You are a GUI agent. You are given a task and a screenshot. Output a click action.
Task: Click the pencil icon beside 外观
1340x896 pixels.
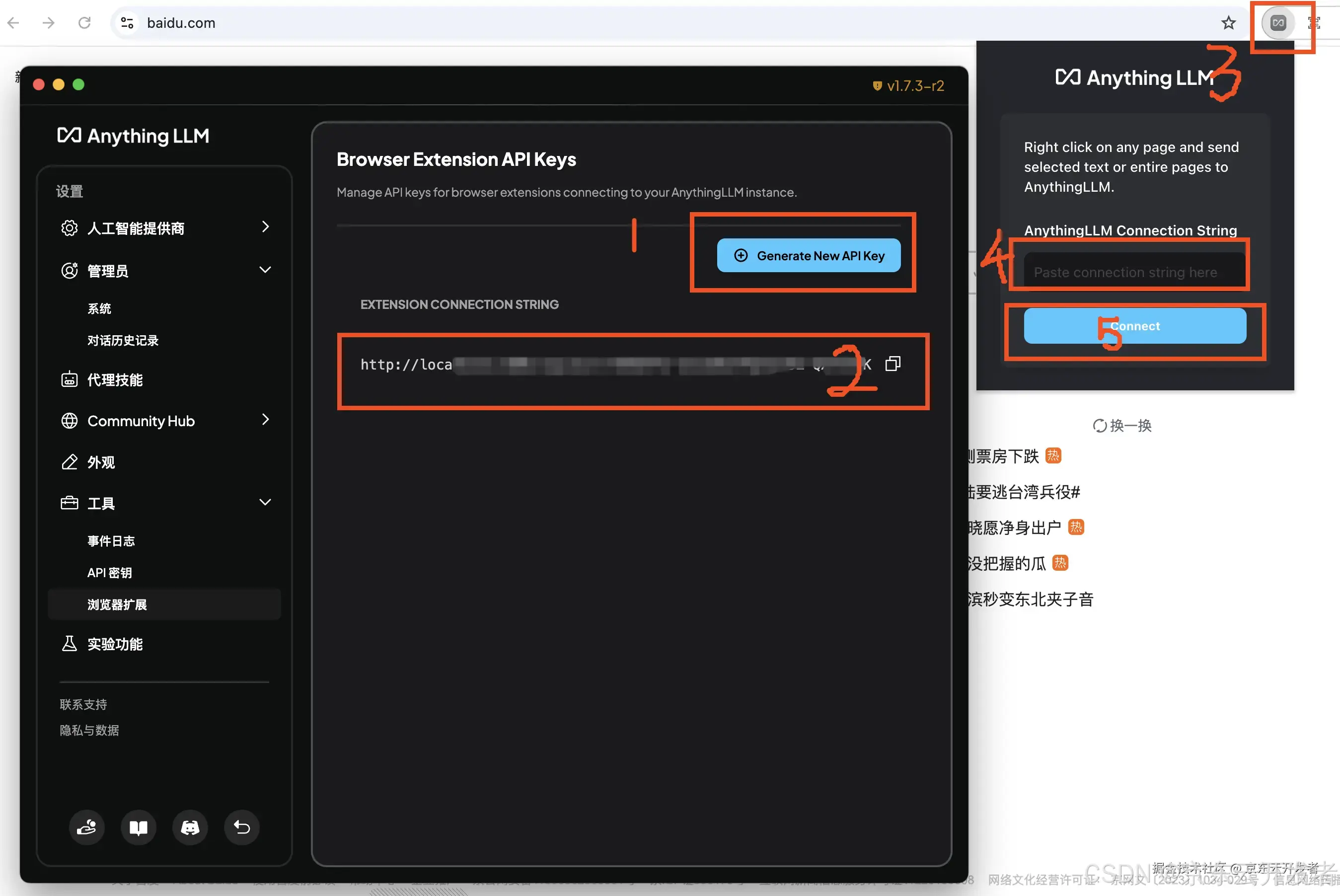point(69,462)
